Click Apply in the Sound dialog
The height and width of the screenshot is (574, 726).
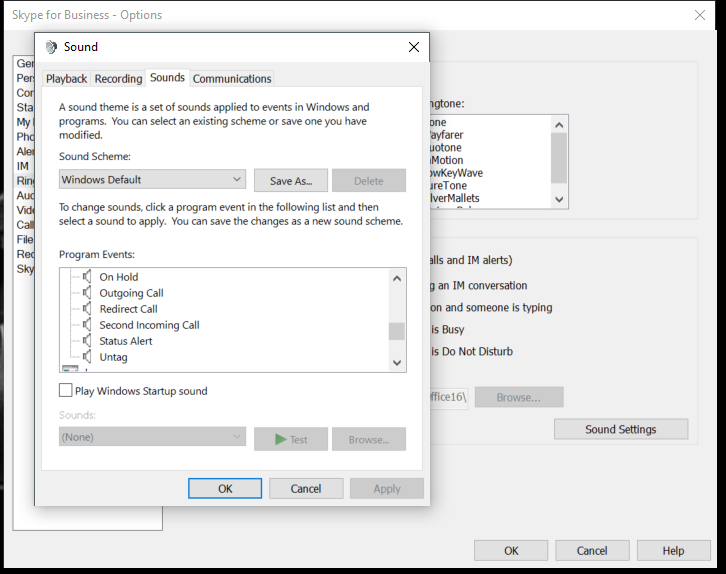tap(387, 488)
